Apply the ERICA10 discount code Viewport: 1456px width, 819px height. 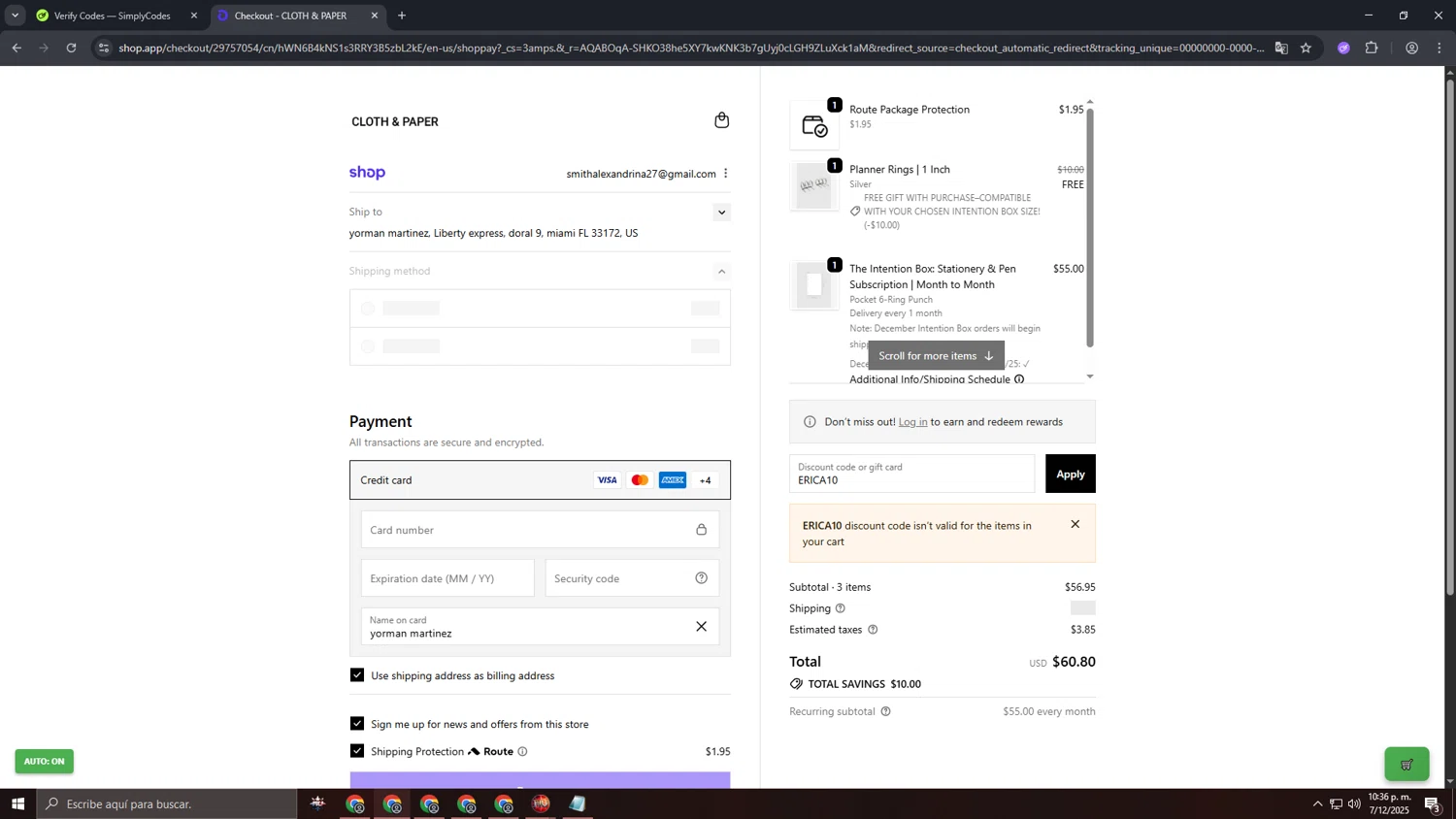click(1070, 474)
